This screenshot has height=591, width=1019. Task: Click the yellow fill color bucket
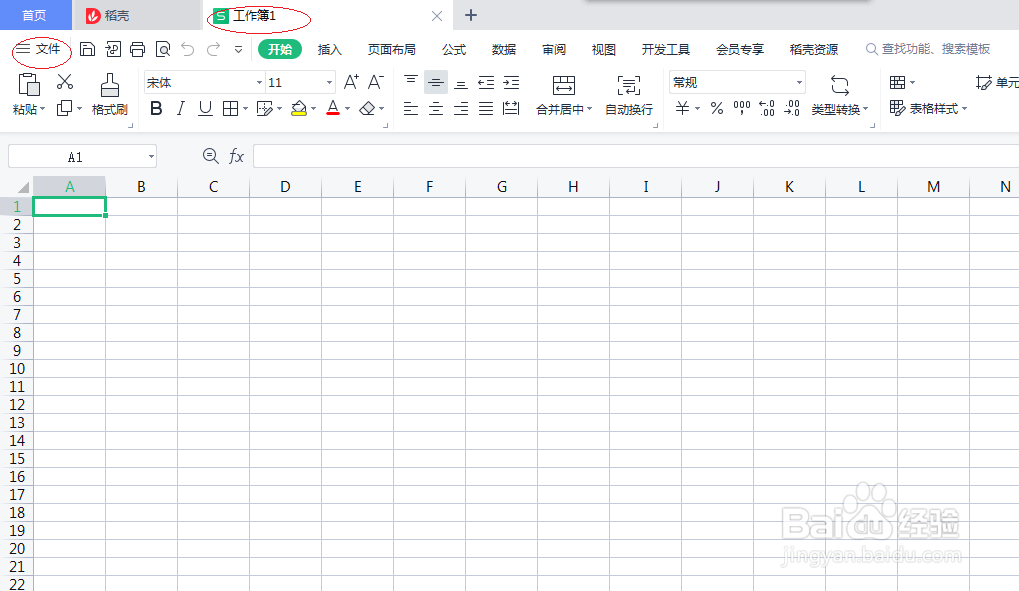point(299,109)
